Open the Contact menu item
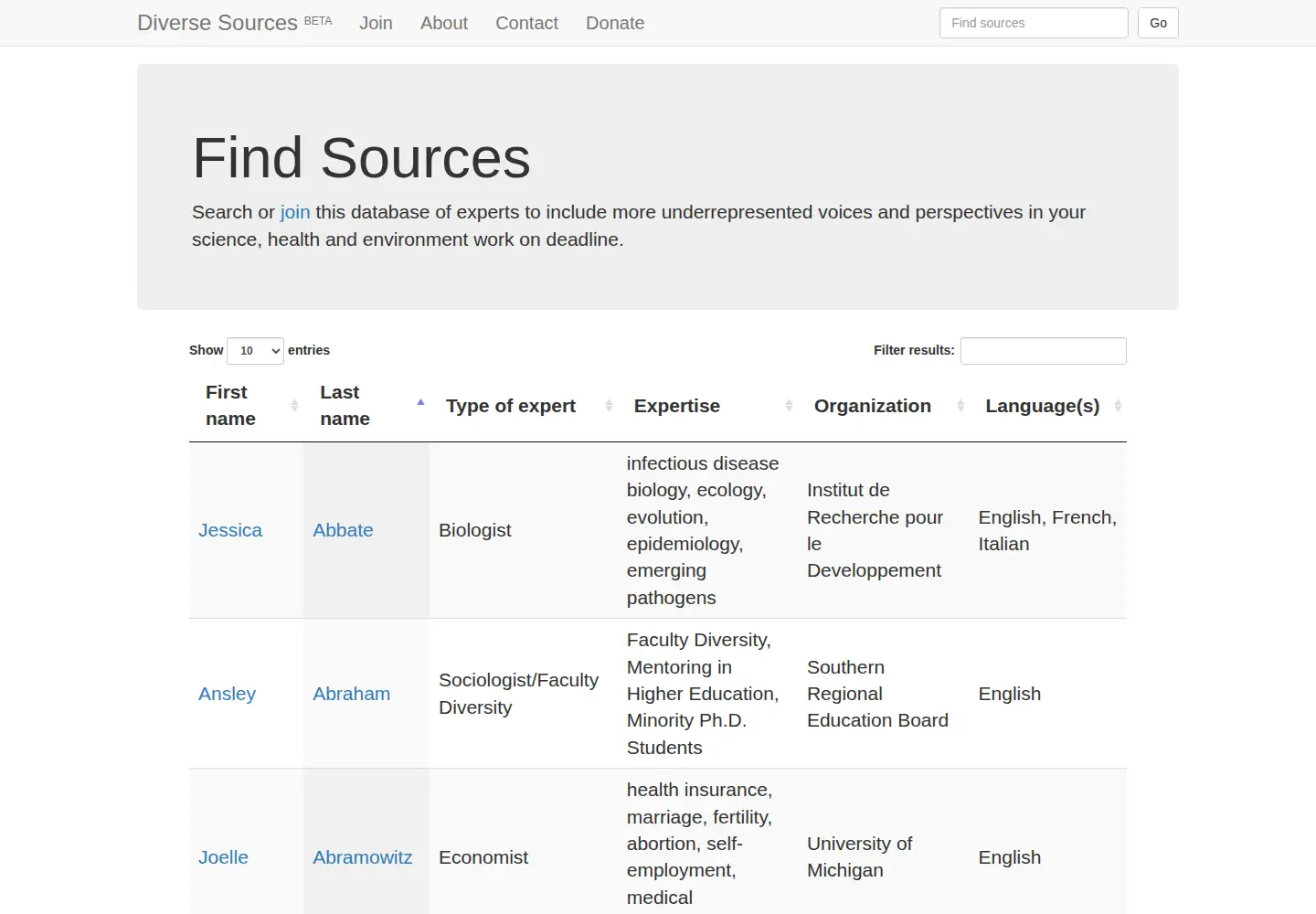 click(526, 23)
